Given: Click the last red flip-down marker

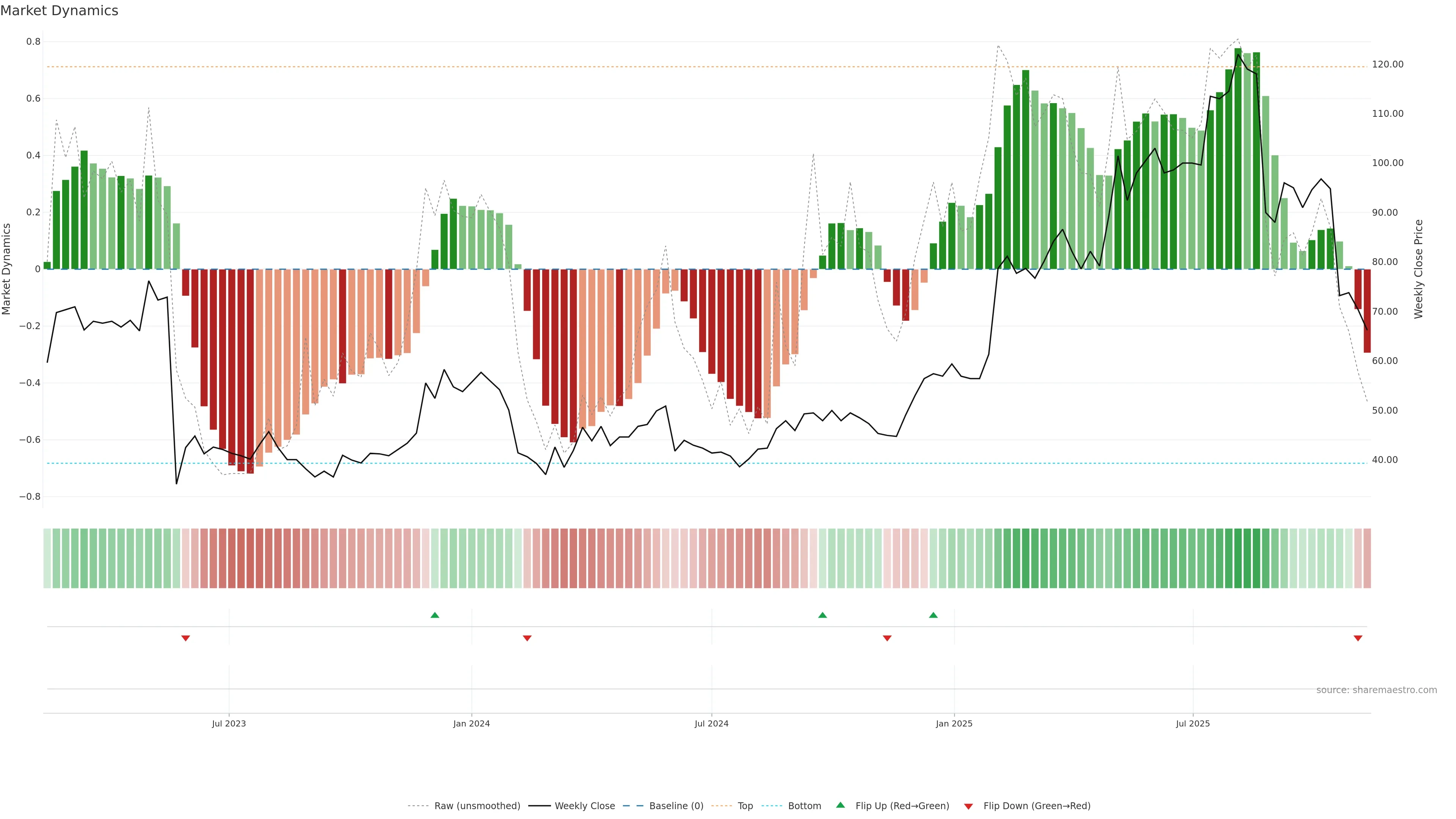Looking at the screenshot, I should 1358,638.
